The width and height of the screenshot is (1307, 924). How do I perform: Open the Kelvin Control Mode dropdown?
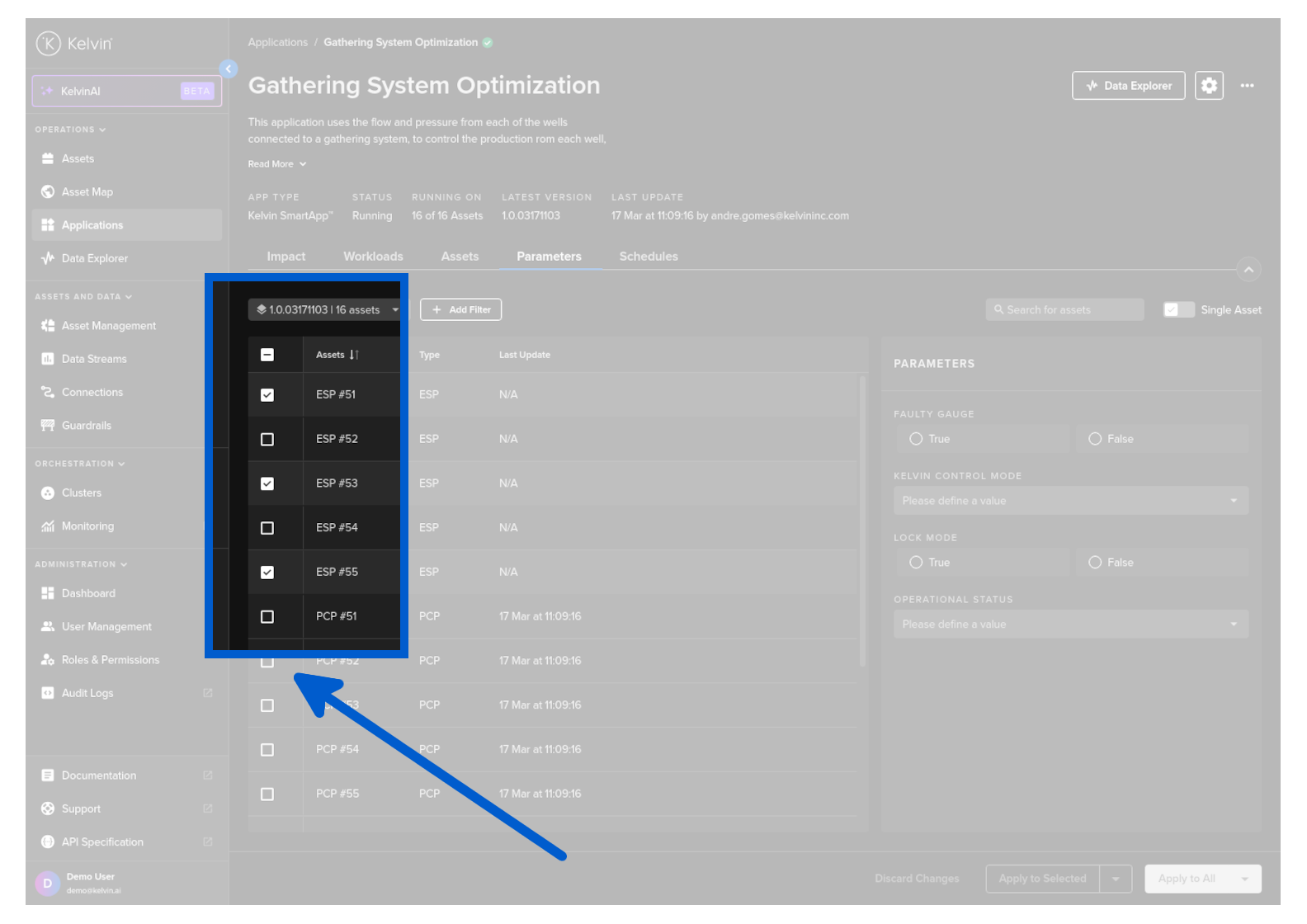[1070, 501]
